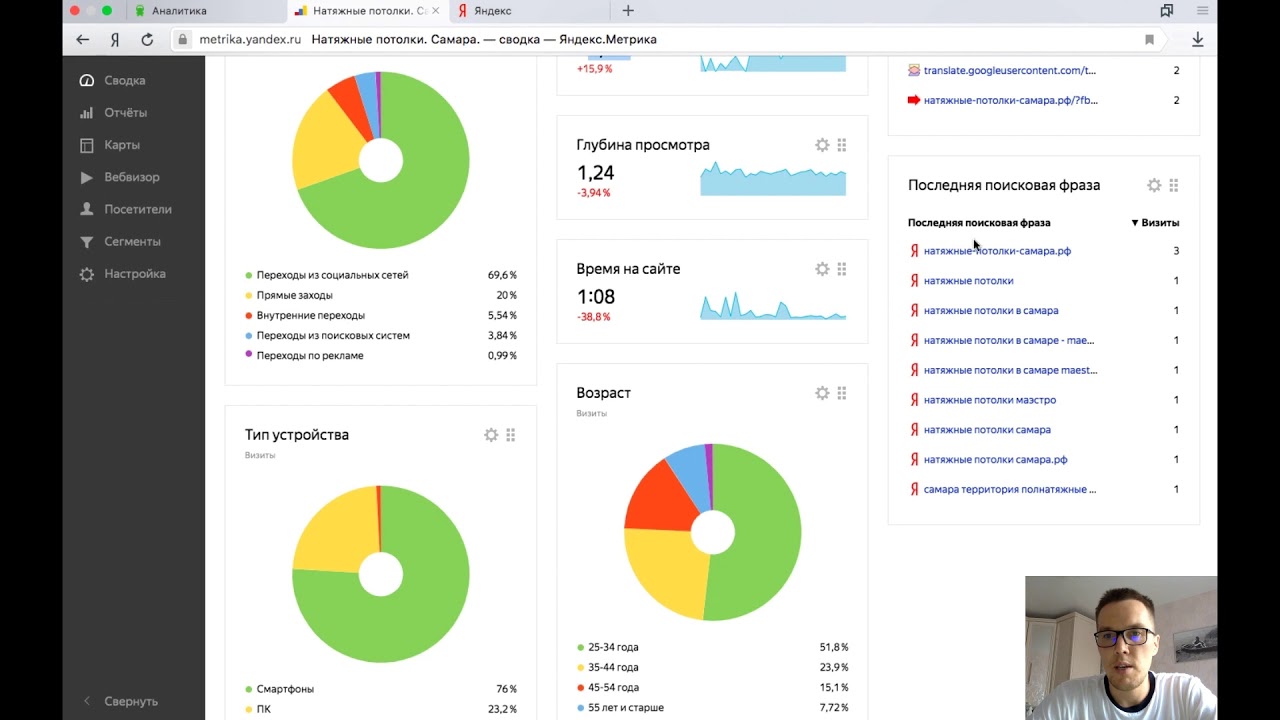Screen dimensions: 1280x720
Task: Open gear settings of Глубина просмотра widget
Action: click(822, 145)
